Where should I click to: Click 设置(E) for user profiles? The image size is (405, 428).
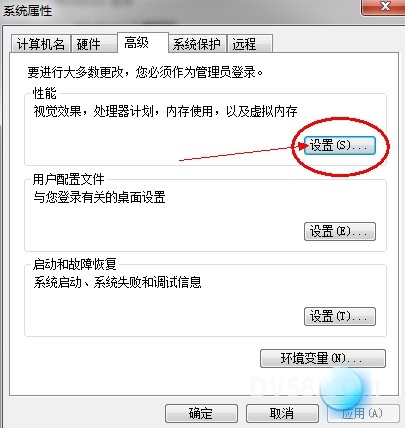pyautogui.click(x=340, y=231)
